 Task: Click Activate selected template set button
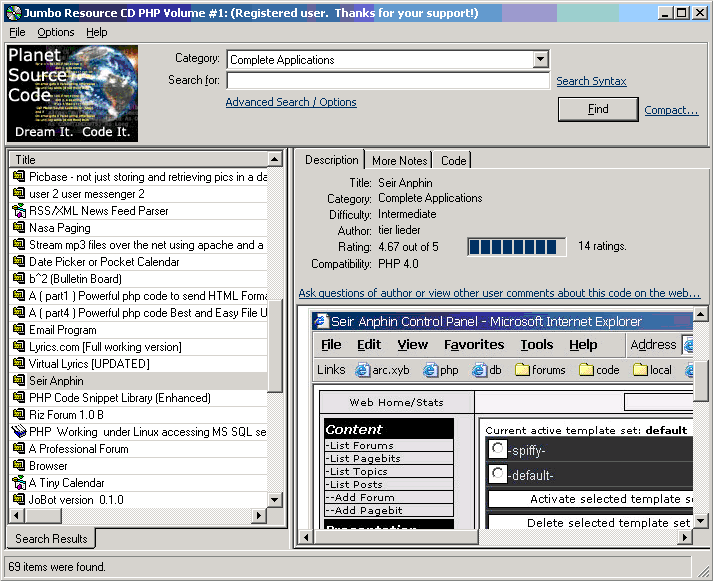[590, 499]
